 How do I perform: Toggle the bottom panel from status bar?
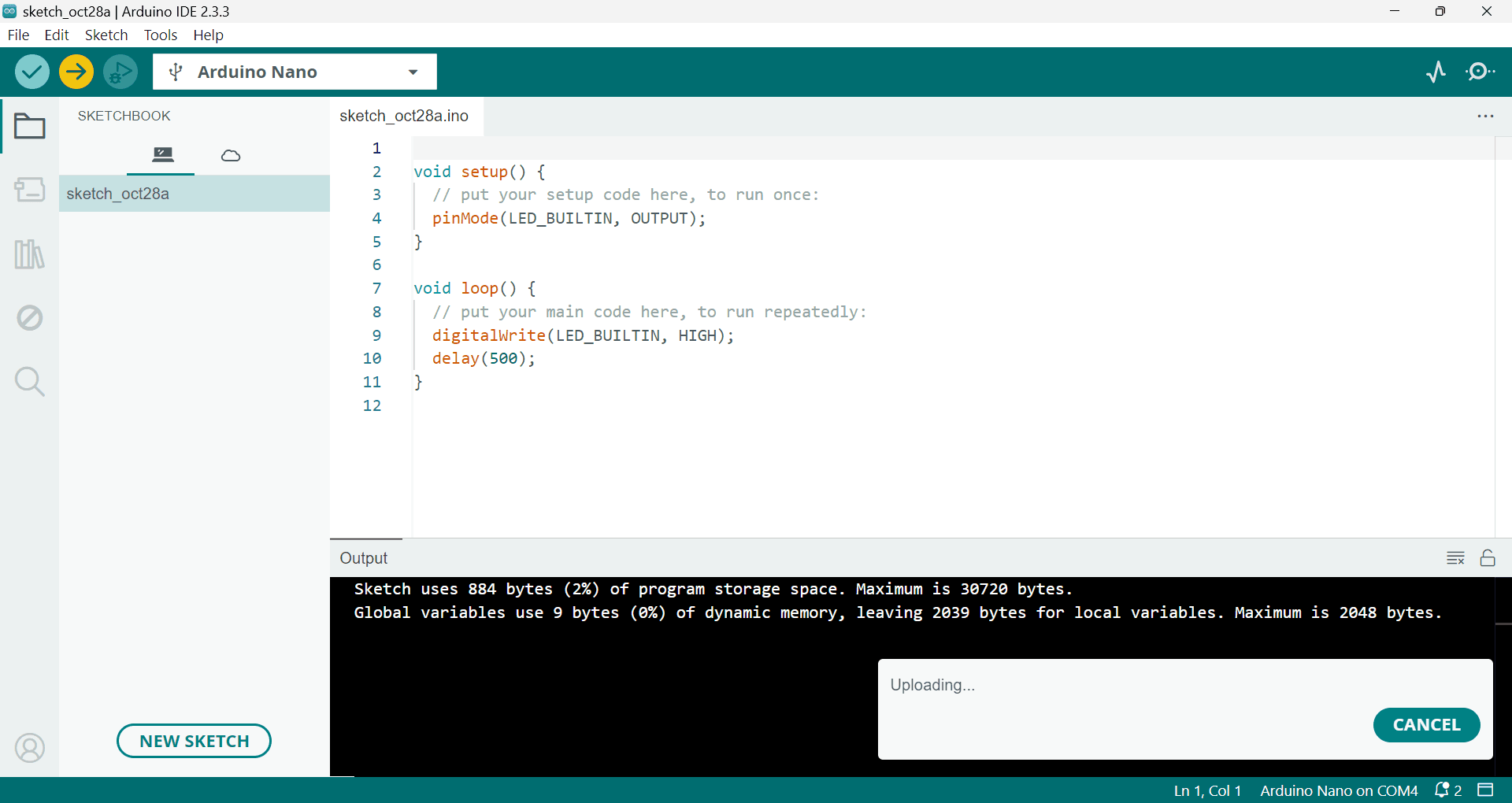[1485, 790]
